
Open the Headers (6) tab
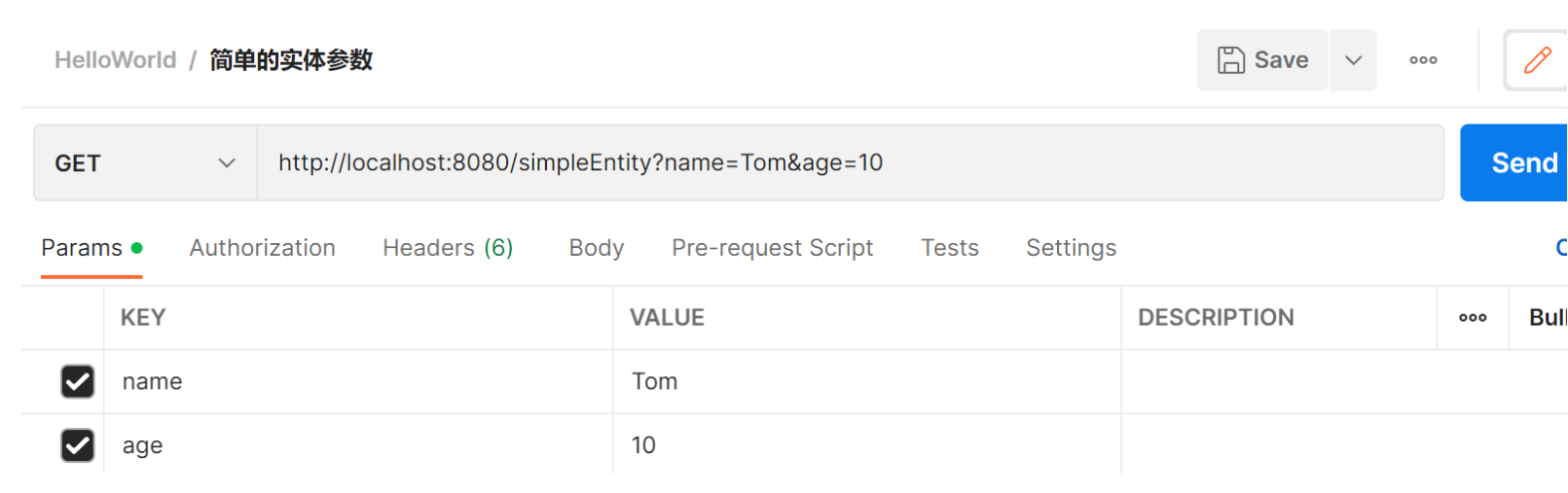(448, 248)
